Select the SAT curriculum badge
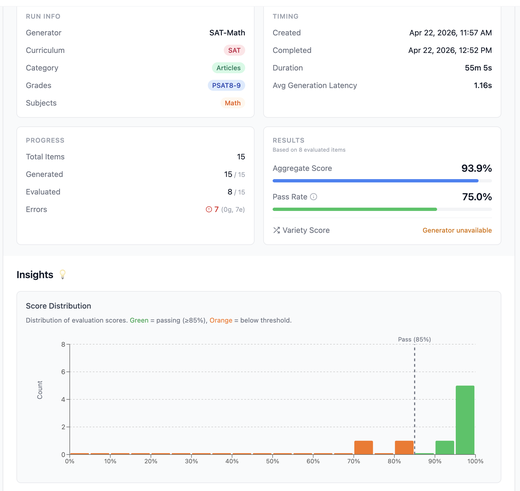This screenshot has height=491, width=520. pyautogui.click(x=234, y=50)
